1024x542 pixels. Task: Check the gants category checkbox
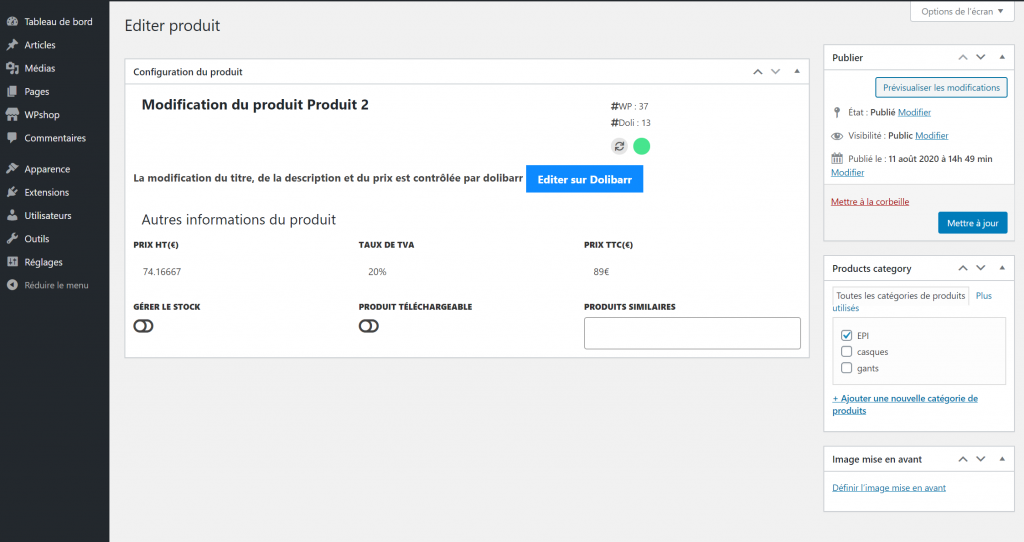(x=846, y=368)
